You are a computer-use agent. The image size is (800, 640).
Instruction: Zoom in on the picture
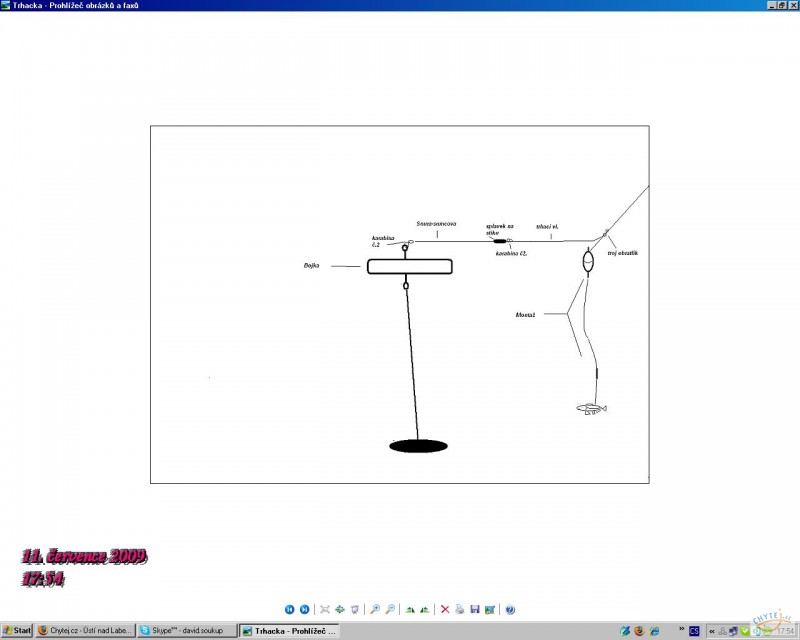[x=374, y=609]
